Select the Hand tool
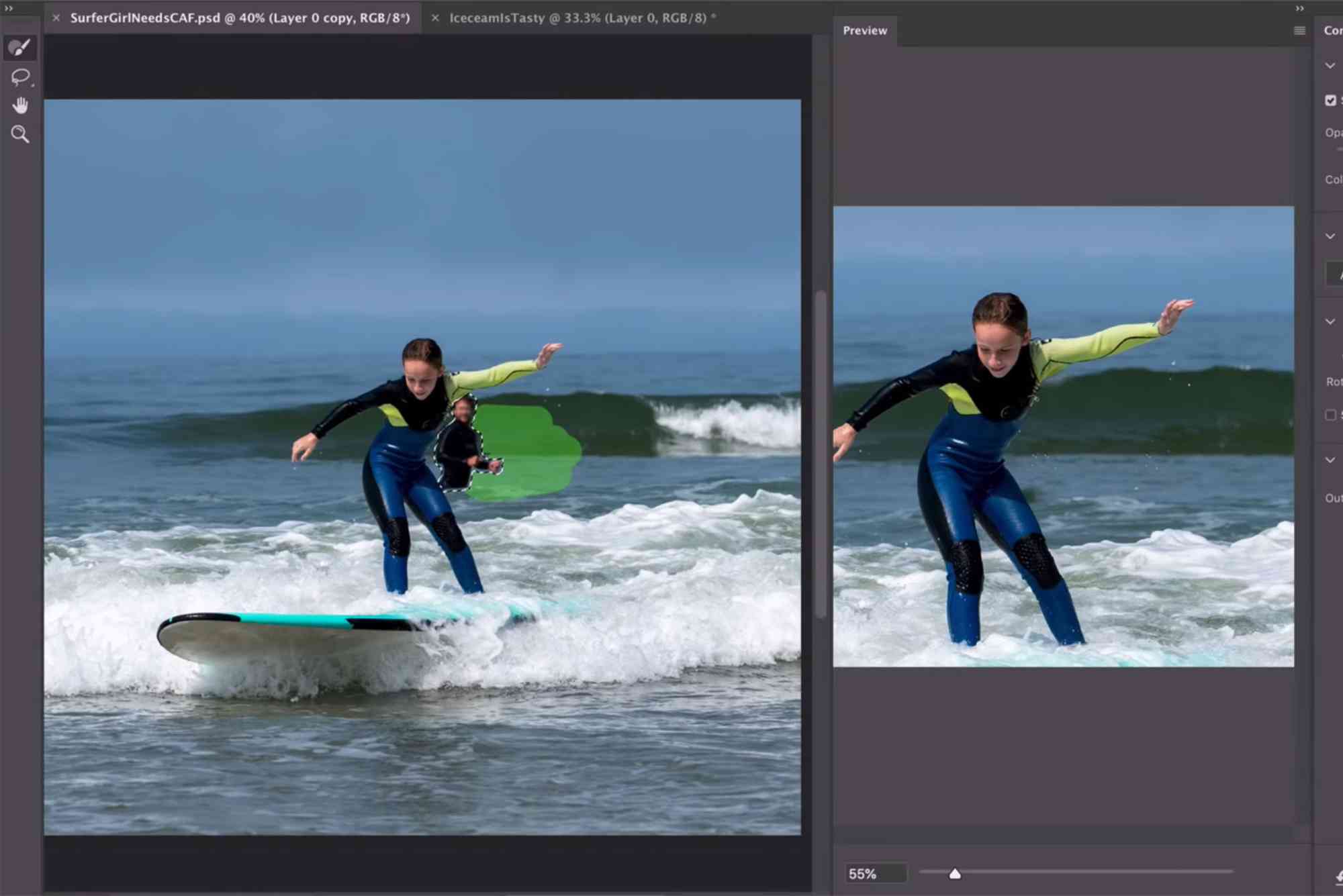 [20, 105]
